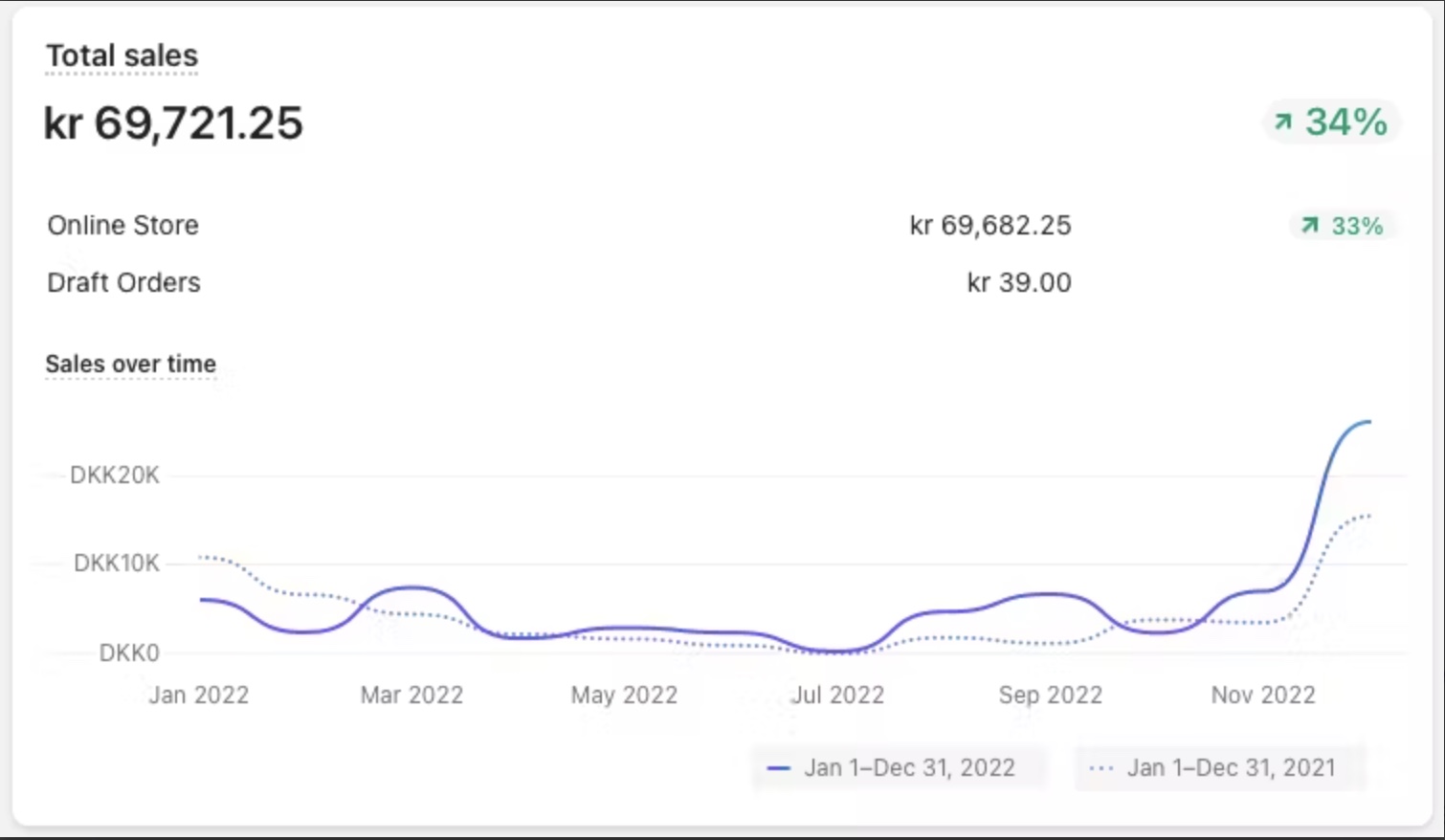Click the dotted line marker in 2021 legend
The height and width of the screenshot is (840, 1445).
pos(1101,768)
